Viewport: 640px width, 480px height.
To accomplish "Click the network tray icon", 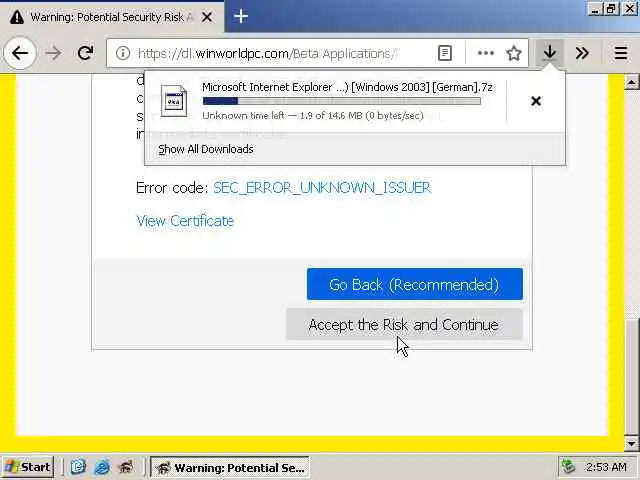I will pos(568,467).
